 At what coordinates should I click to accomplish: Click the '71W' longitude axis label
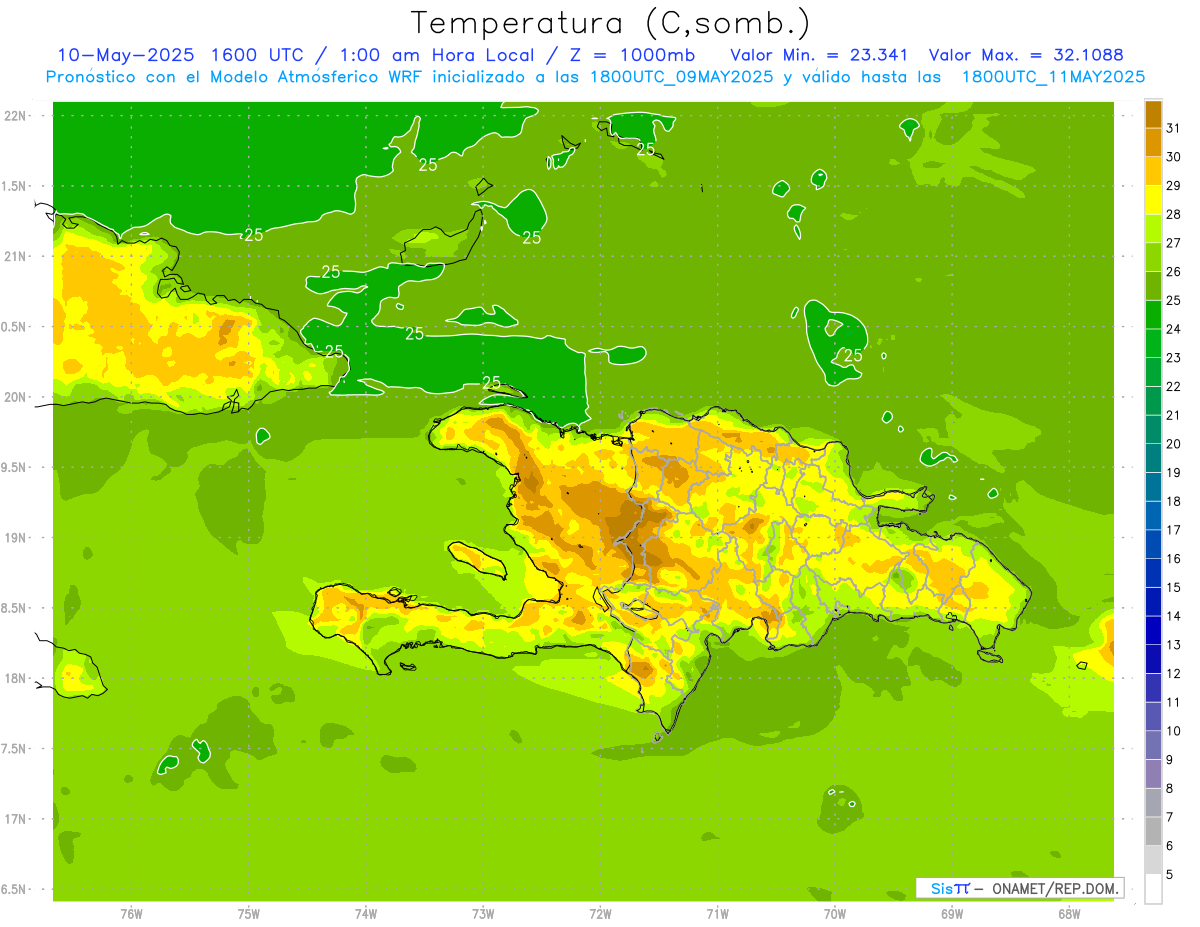(717, 914)
